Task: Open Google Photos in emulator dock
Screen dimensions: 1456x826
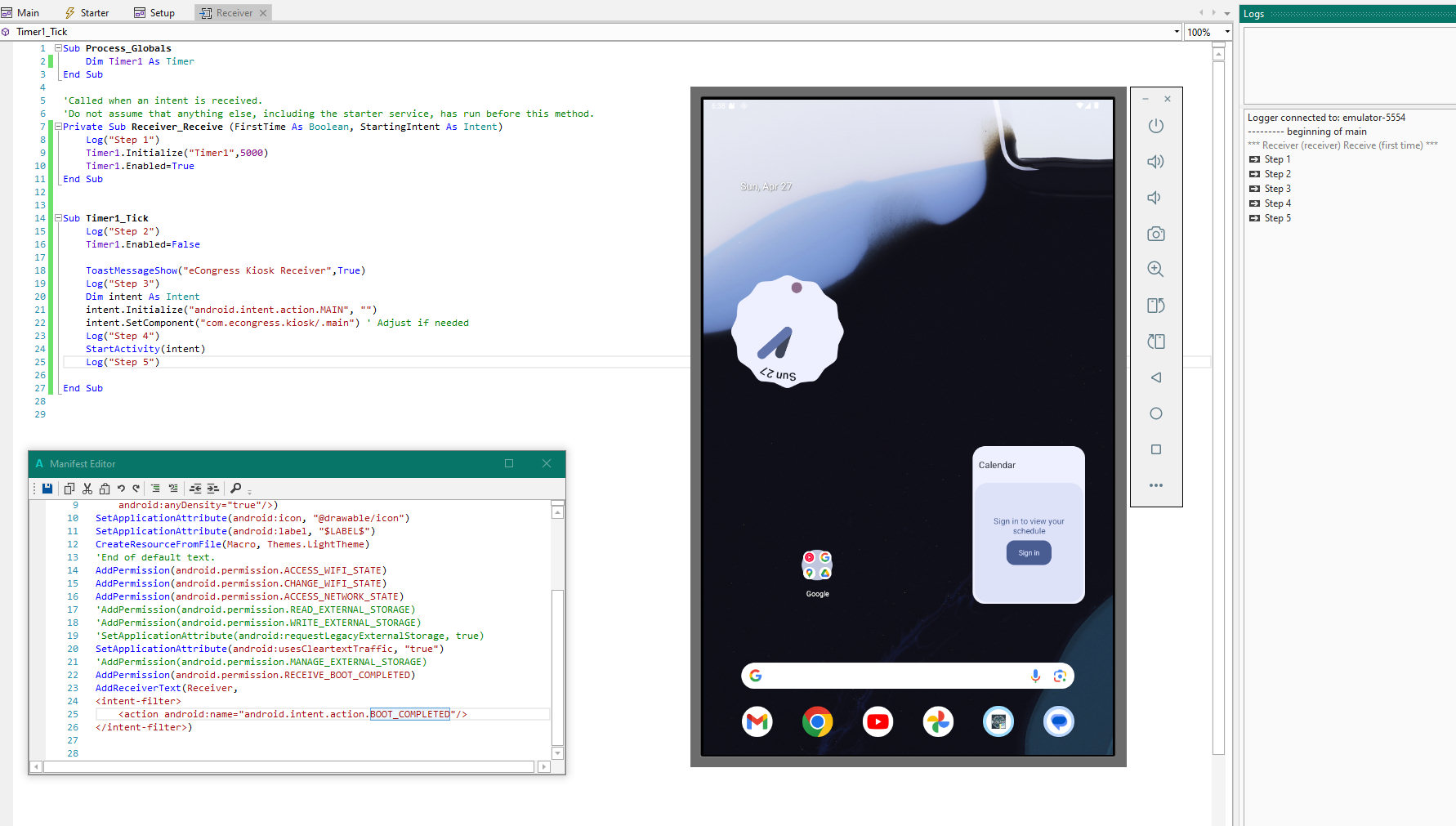Action: [938, 721]
